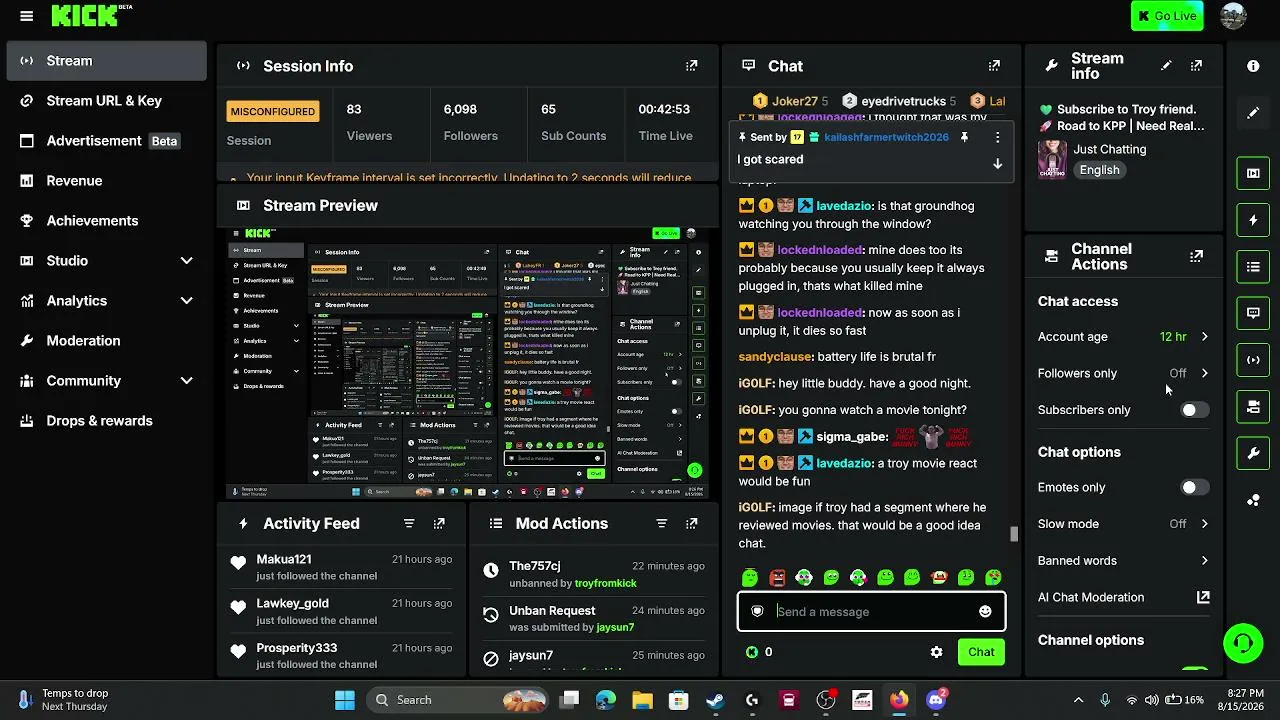Open jaysun7 link under Unban Request
Screen dimensions: 1280x720
point(615,627)
